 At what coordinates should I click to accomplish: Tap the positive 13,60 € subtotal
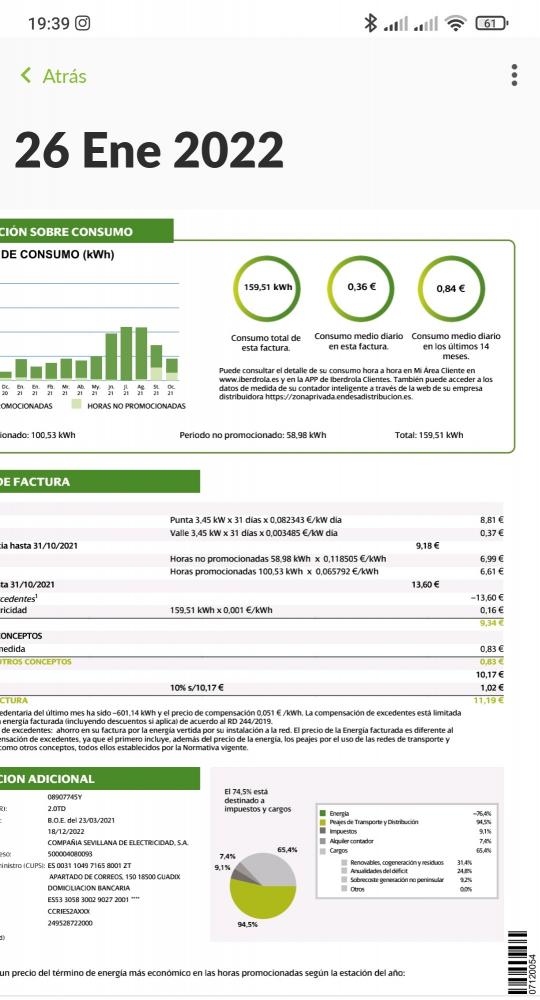425,584
